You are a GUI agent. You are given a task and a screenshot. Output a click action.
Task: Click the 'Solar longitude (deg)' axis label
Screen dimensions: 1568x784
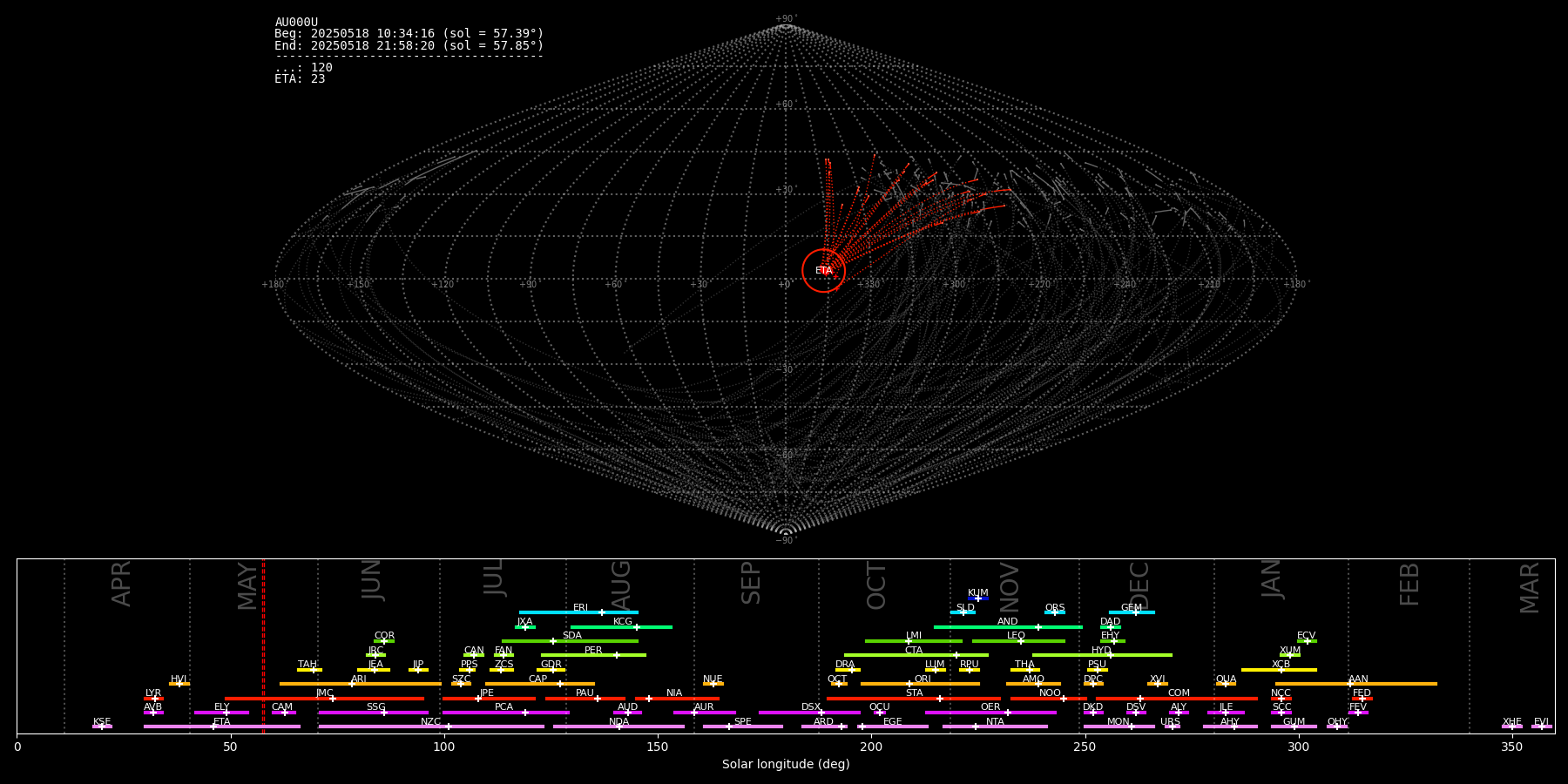click(x=786, y=764)
